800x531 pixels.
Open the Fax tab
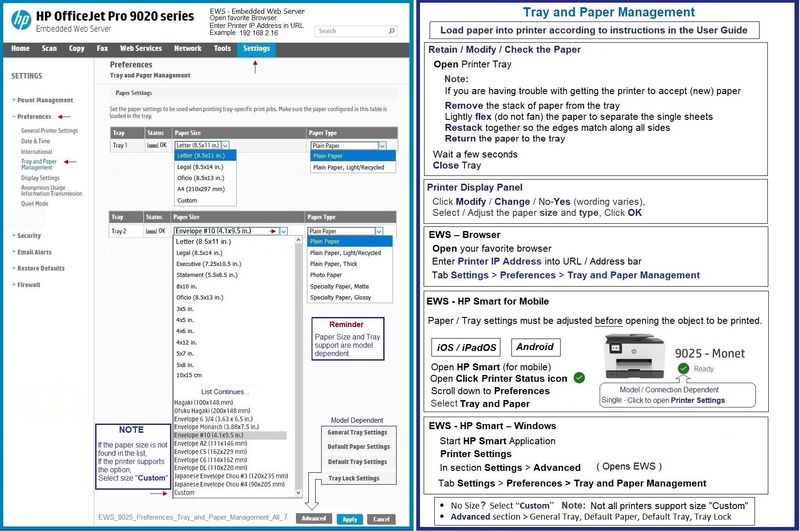coord(102,48)
